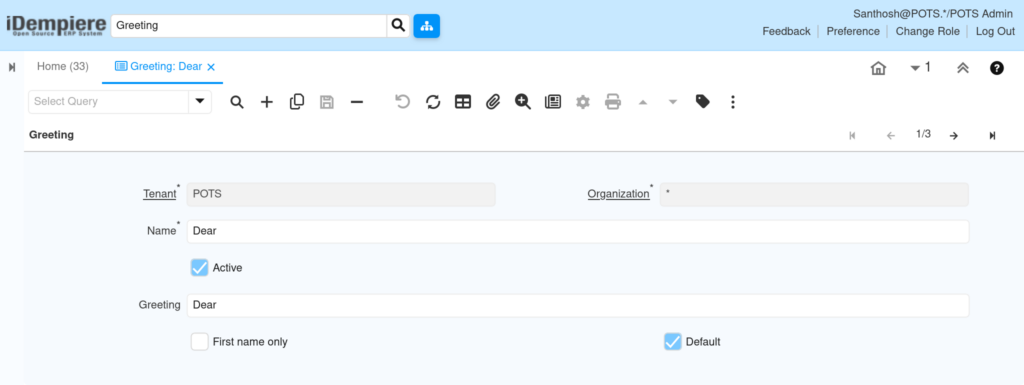Click the record counter 1/3
This screenshot has height=385, width=1024.
923,134
